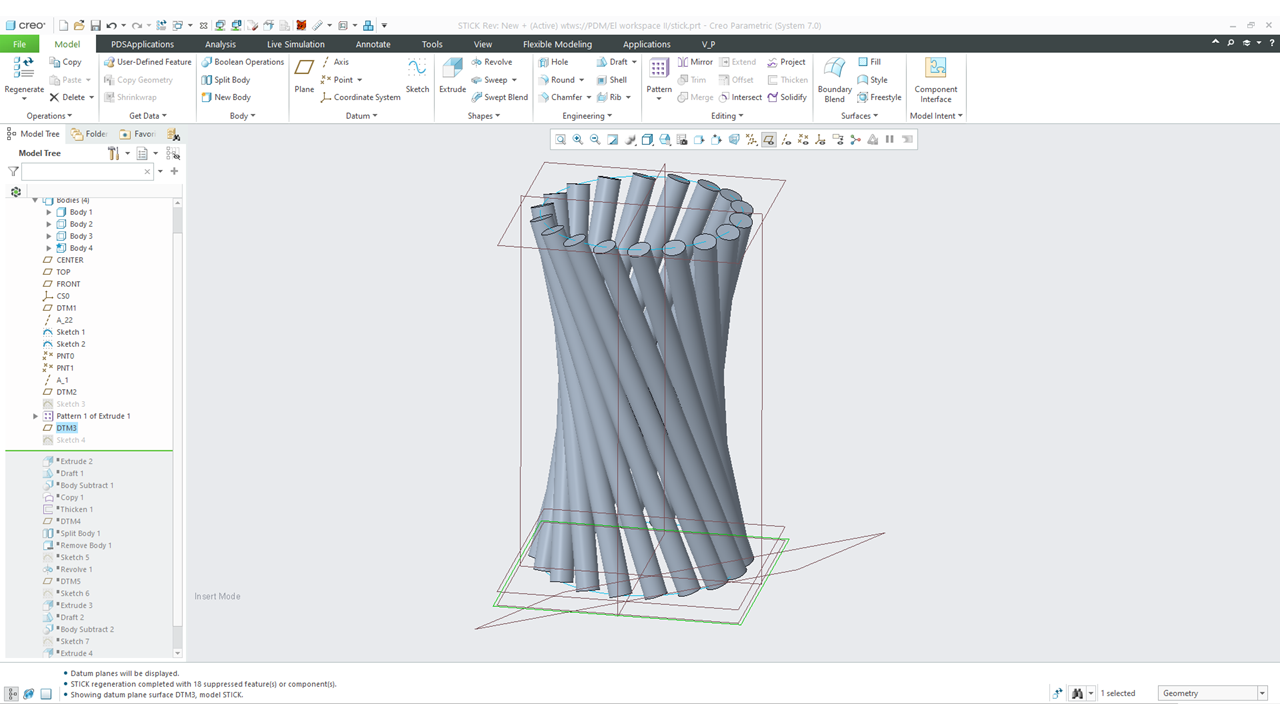Click the Open file icon
Viewport: 1280px width, 720px height.
click(x=79, y=25)
